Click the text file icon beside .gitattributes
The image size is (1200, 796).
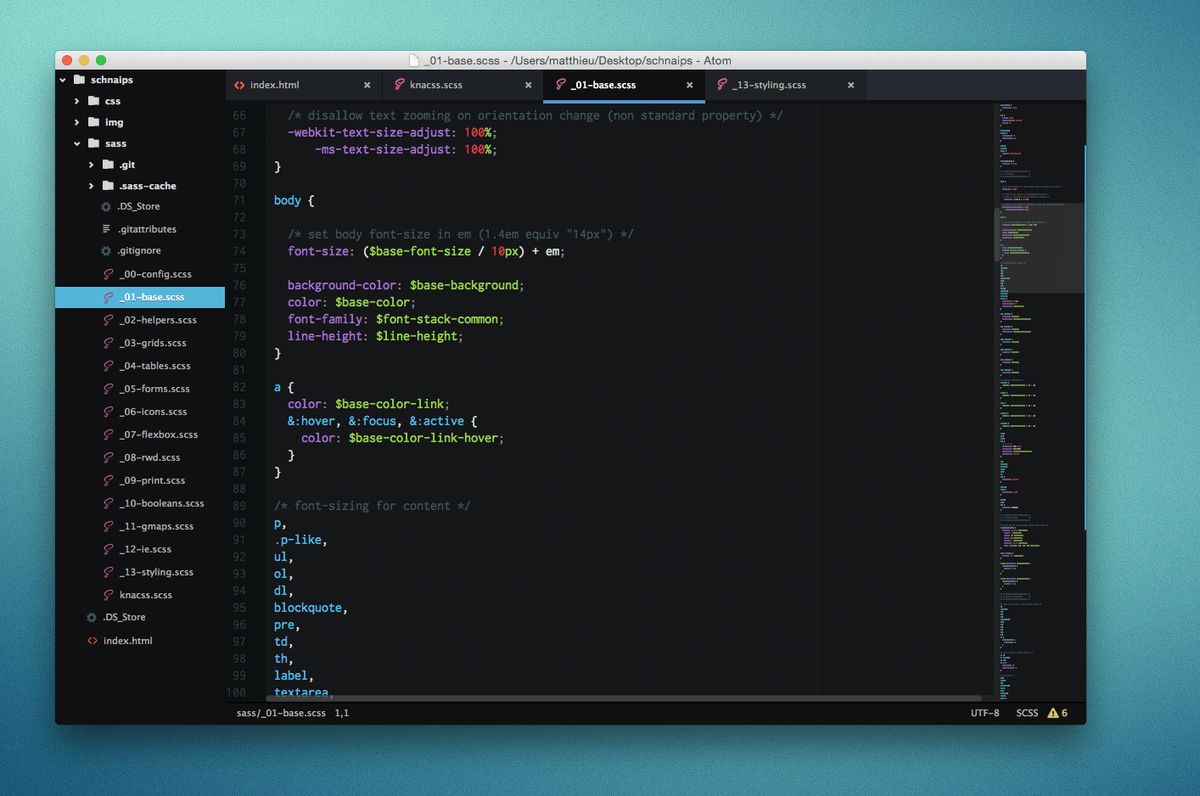(x=106, y=229)
